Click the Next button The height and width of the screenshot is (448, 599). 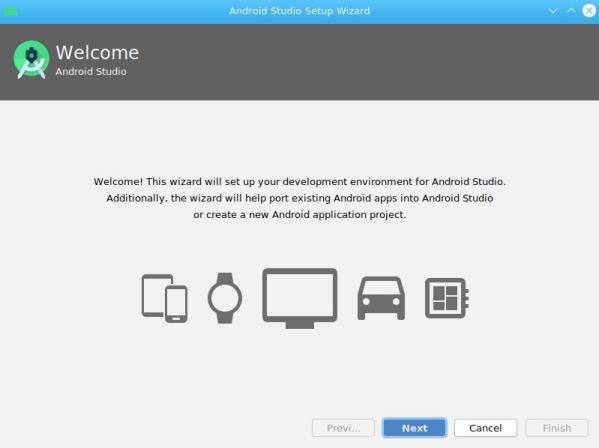point(414,428)
